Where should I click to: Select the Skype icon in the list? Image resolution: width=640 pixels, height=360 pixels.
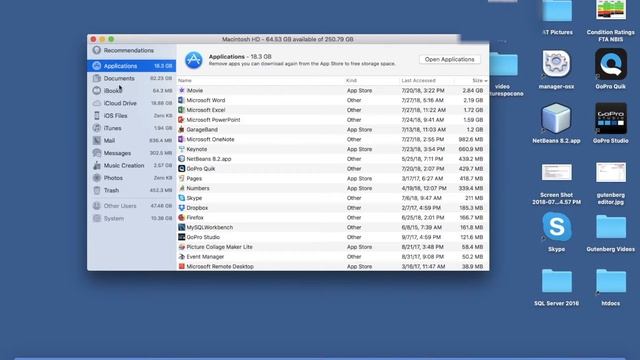tap(182, 198)
